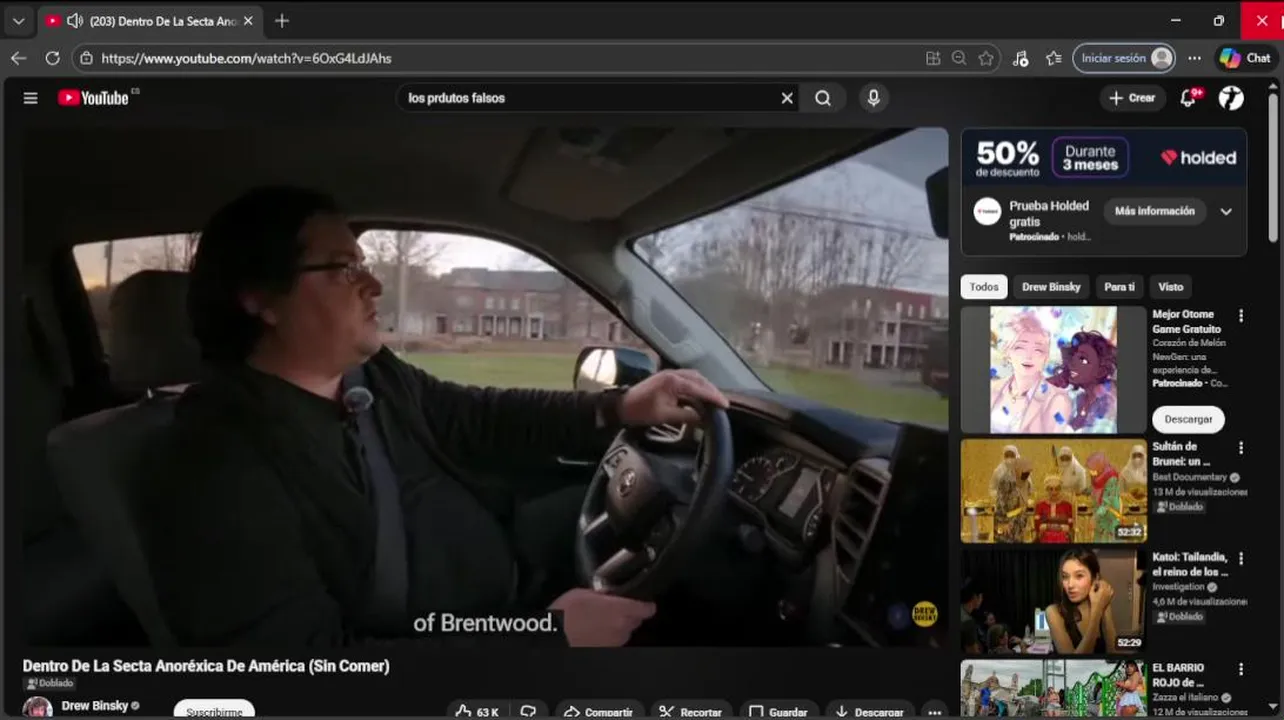Reload the current page
The height and width of the screenshot is (720, 1284).
point(52,58)
